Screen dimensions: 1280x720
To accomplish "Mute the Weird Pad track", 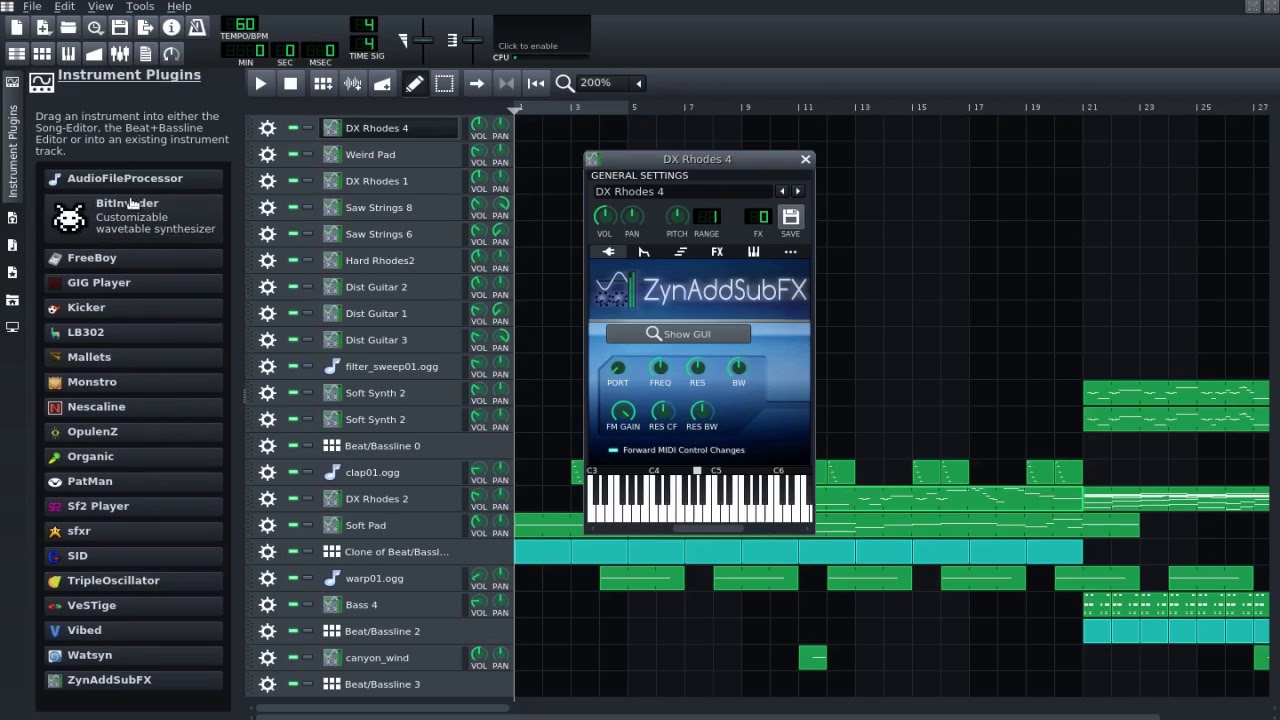I will click(x=293, y=154).
